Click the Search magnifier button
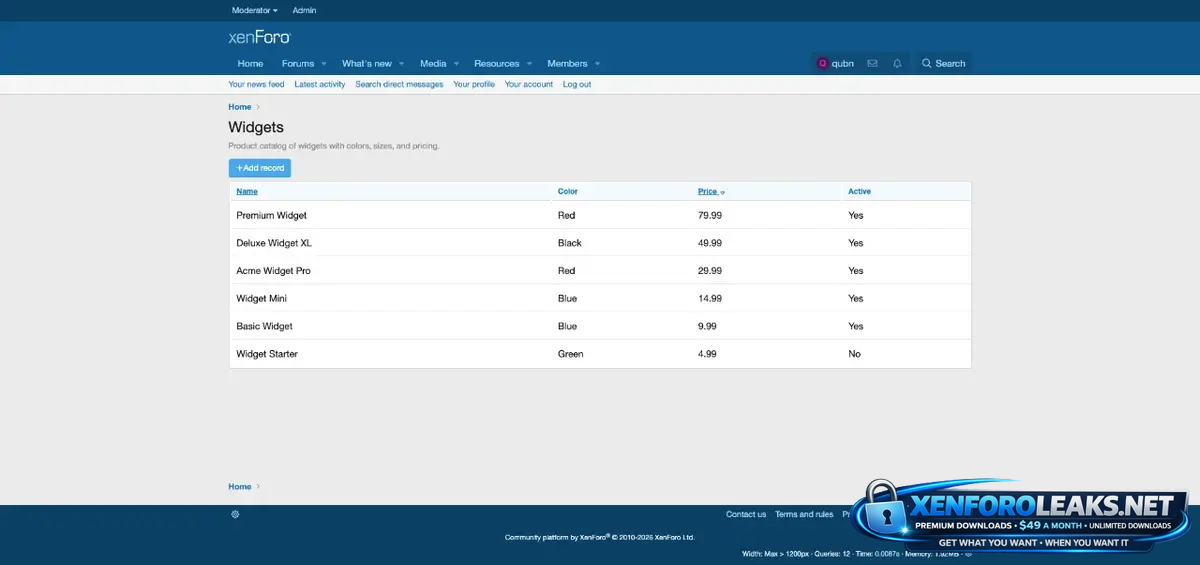Viewport: 1200px width, 565px height. 943,63
